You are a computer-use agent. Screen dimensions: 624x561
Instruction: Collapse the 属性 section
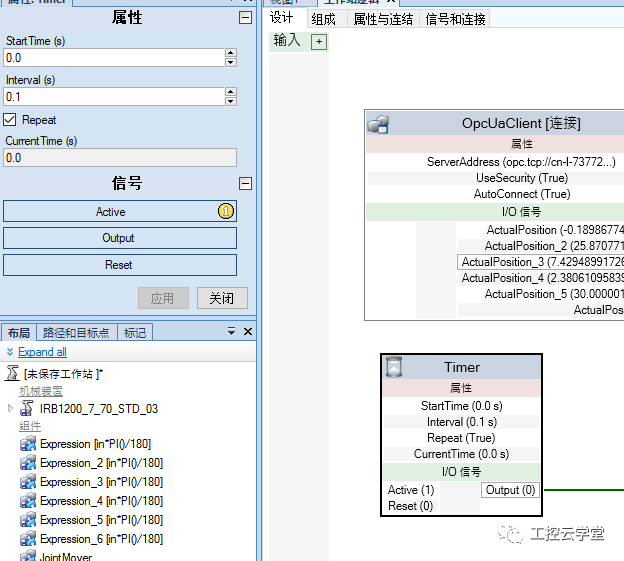coord(245,18)
